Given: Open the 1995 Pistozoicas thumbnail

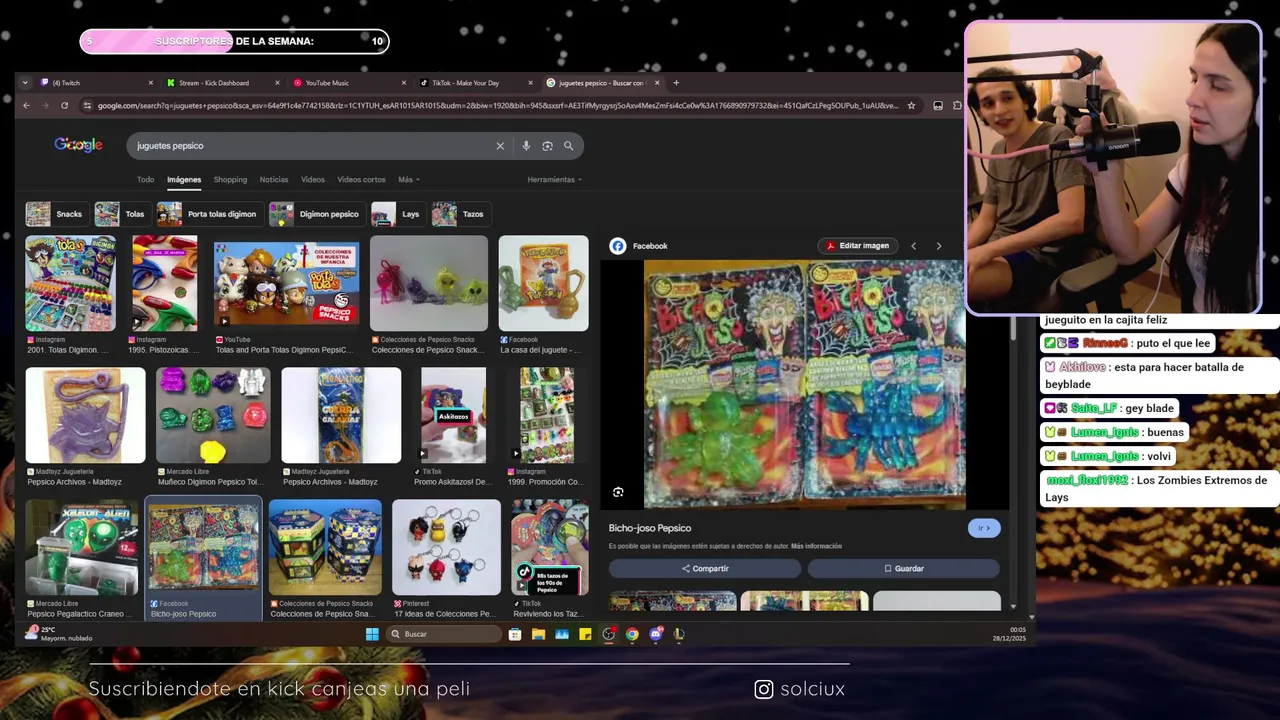Looking at the screenshot, I should point(164,283).
